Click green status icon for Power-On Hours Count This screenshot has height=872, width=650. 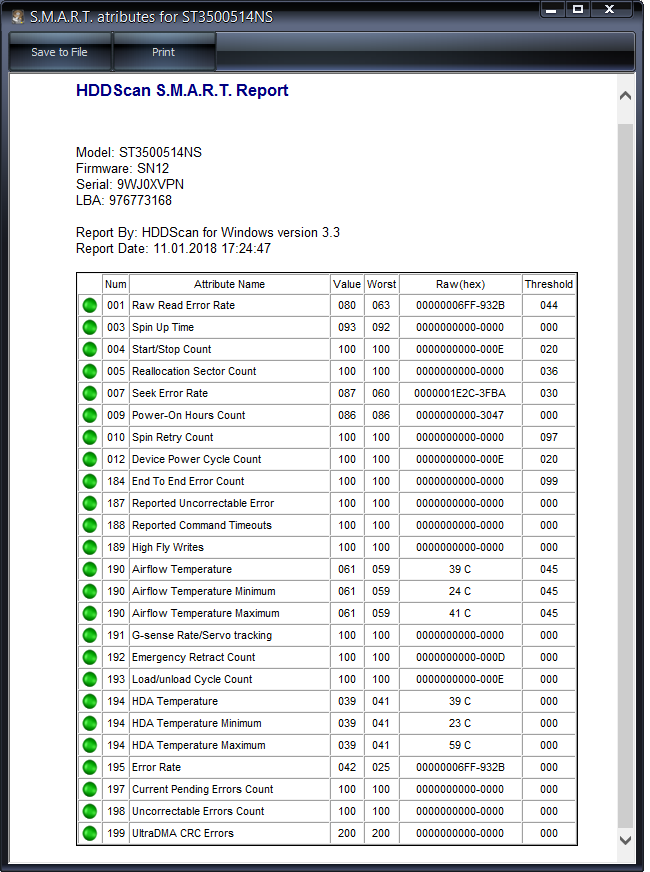point(90,416)
